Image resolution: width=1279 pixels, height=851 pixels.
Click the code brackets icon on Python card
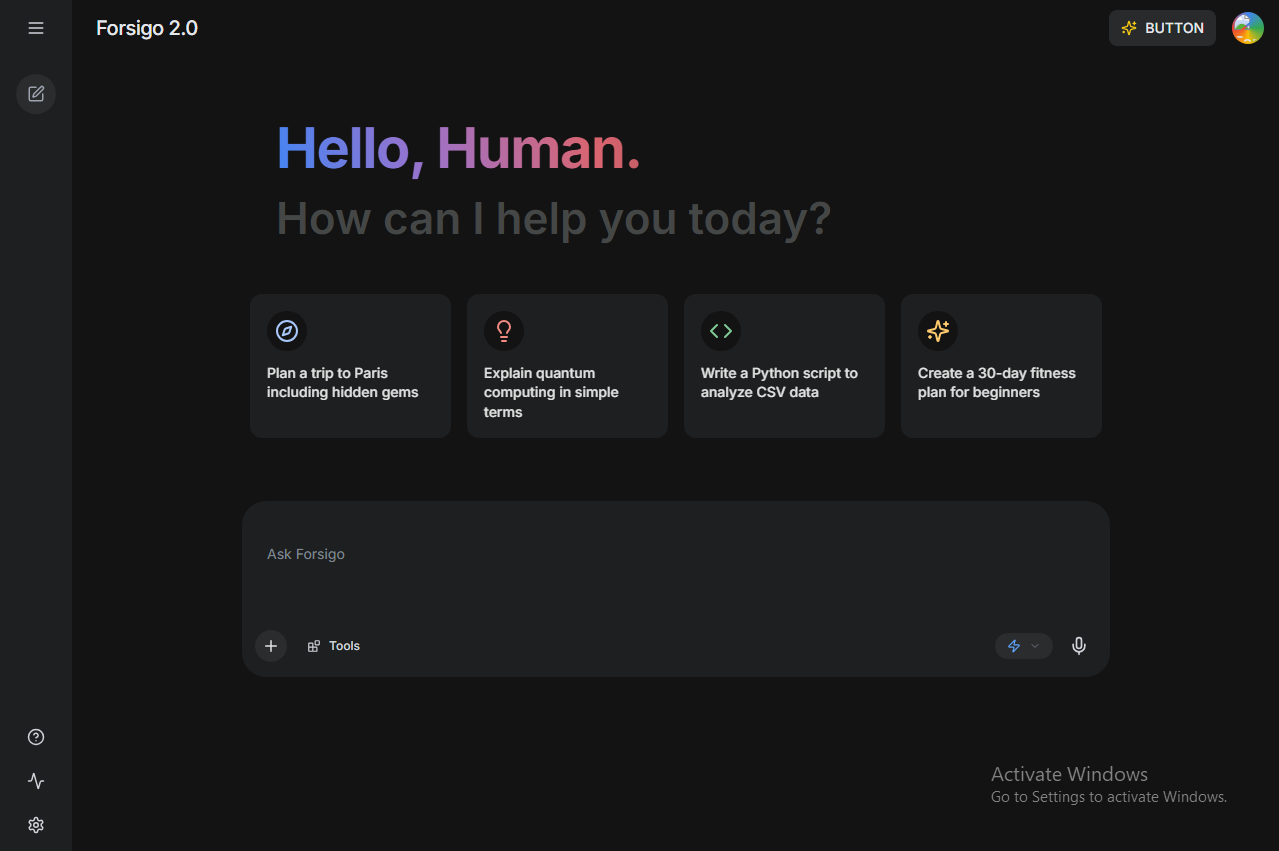click(721, 331)
